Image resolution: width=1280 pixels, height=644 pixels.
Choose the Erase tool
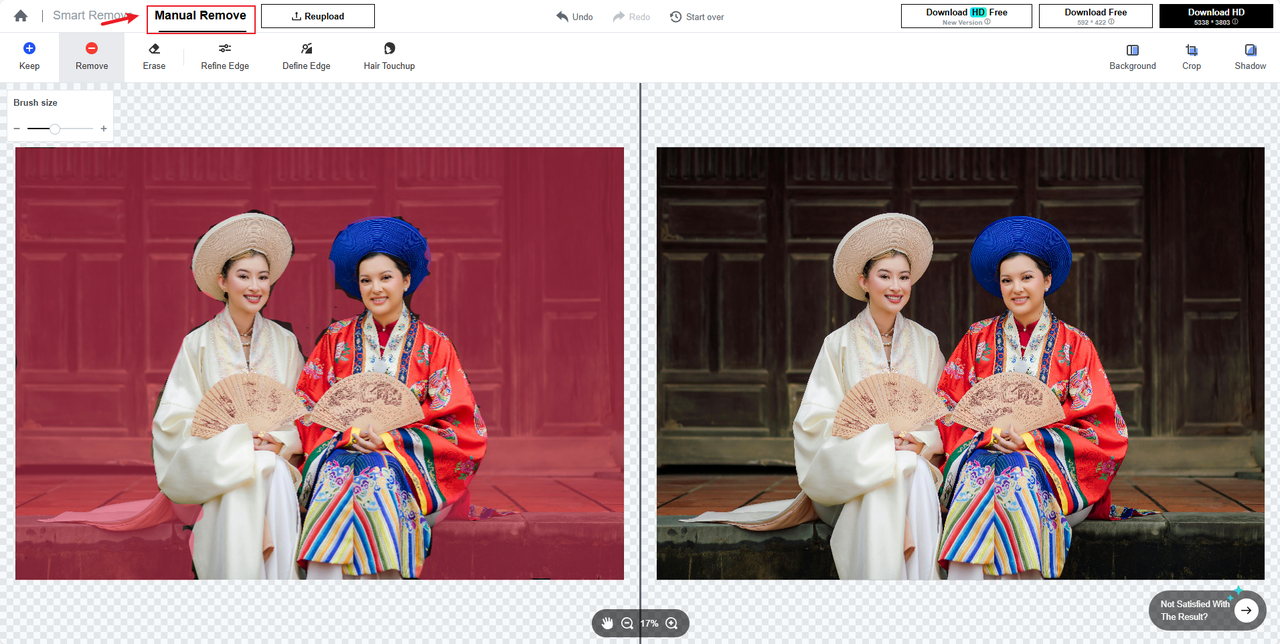154,57
